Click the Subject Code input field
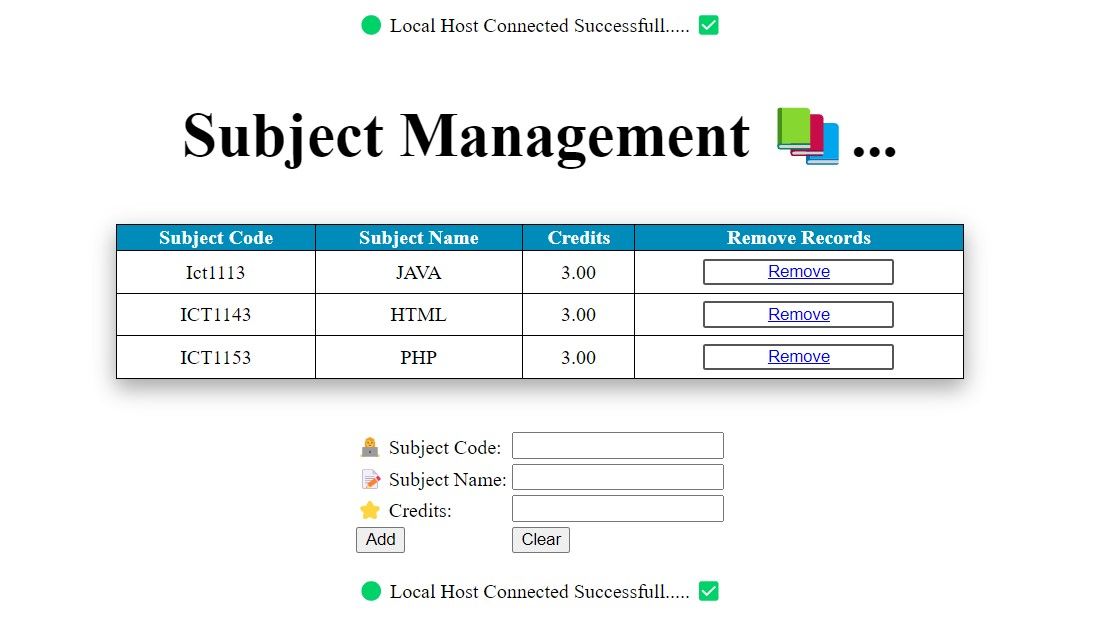The image size is (1113, 638). pos(617,445)
